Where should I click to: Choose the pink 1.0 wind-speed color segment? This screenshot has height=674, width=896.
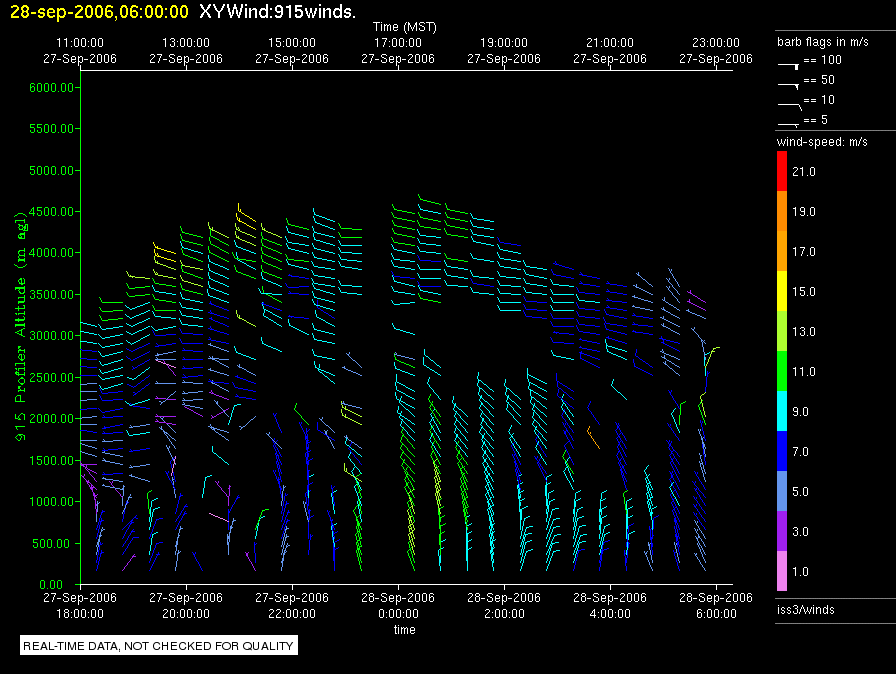tap(783, 571)
